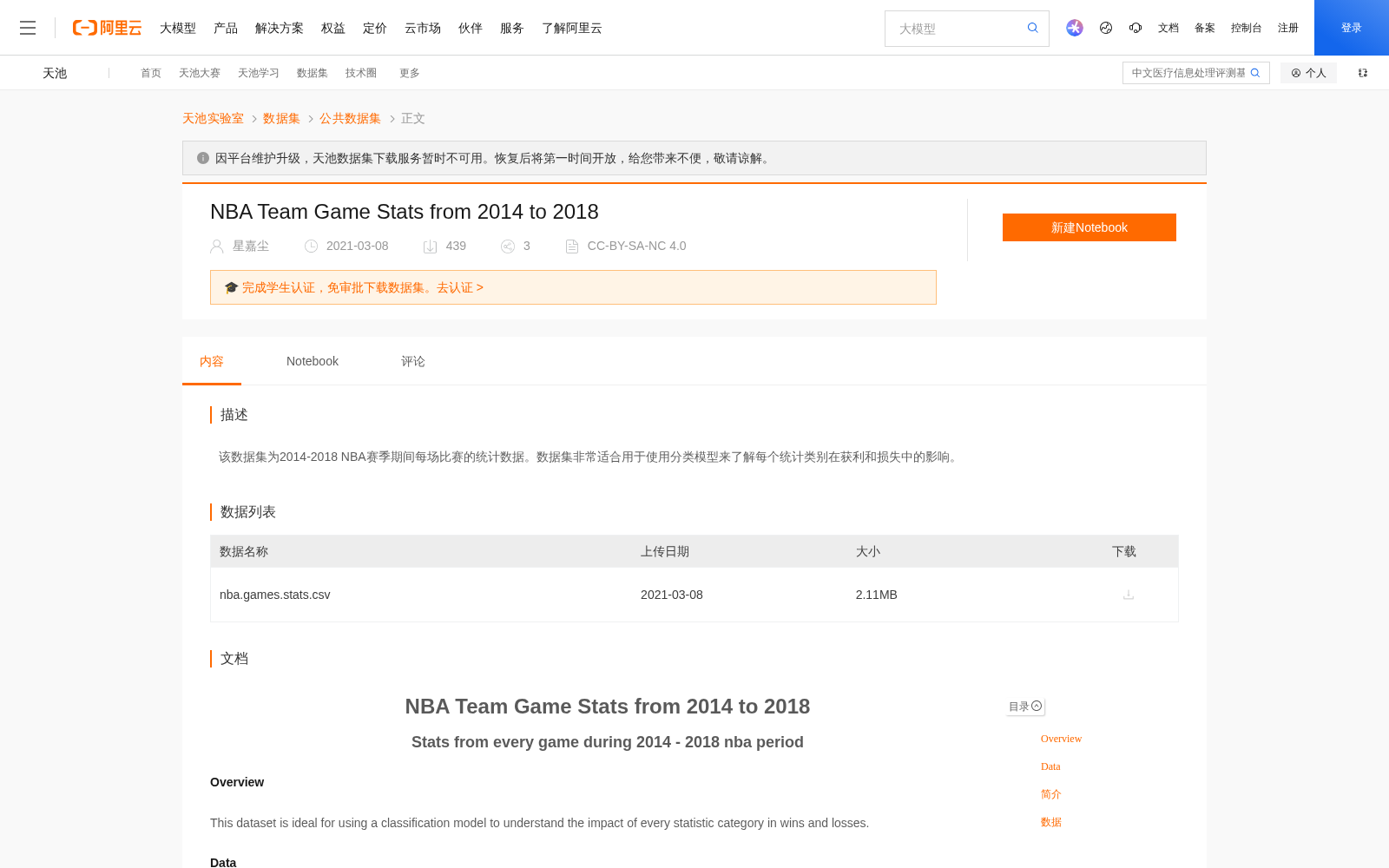The width and height of the screenshot is (1389, 868).
Task: Jump to 数据 in table of contents
Action: point(1051,822)
